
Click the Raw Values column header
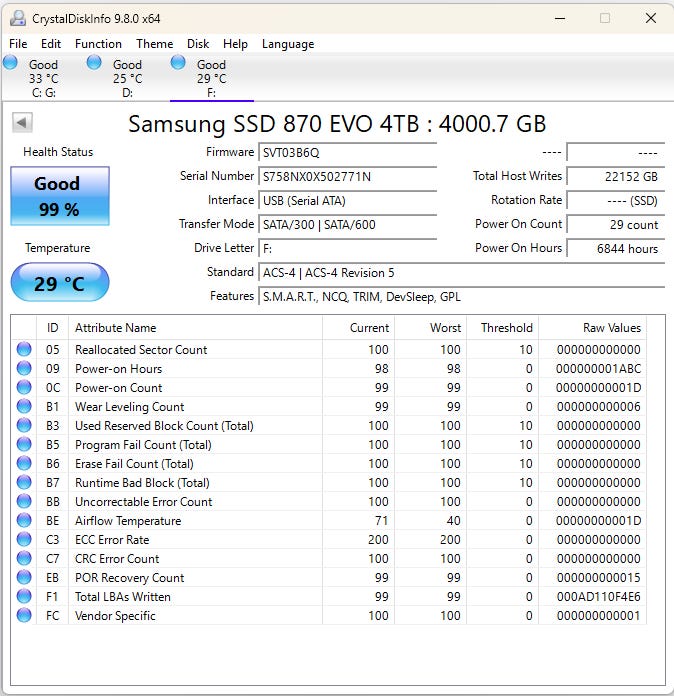click(x=612, y=328)
